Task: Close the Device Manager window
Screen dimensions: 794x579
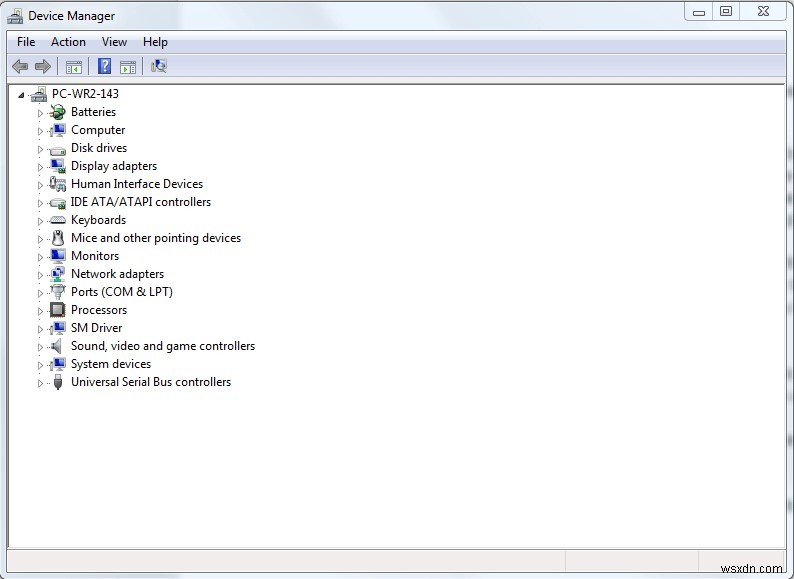Action: coord(764,12)
